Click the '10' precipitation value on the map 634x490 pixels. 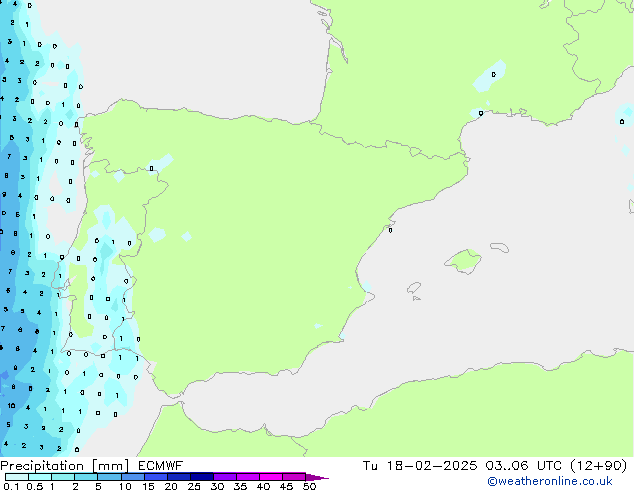point(11,405)
